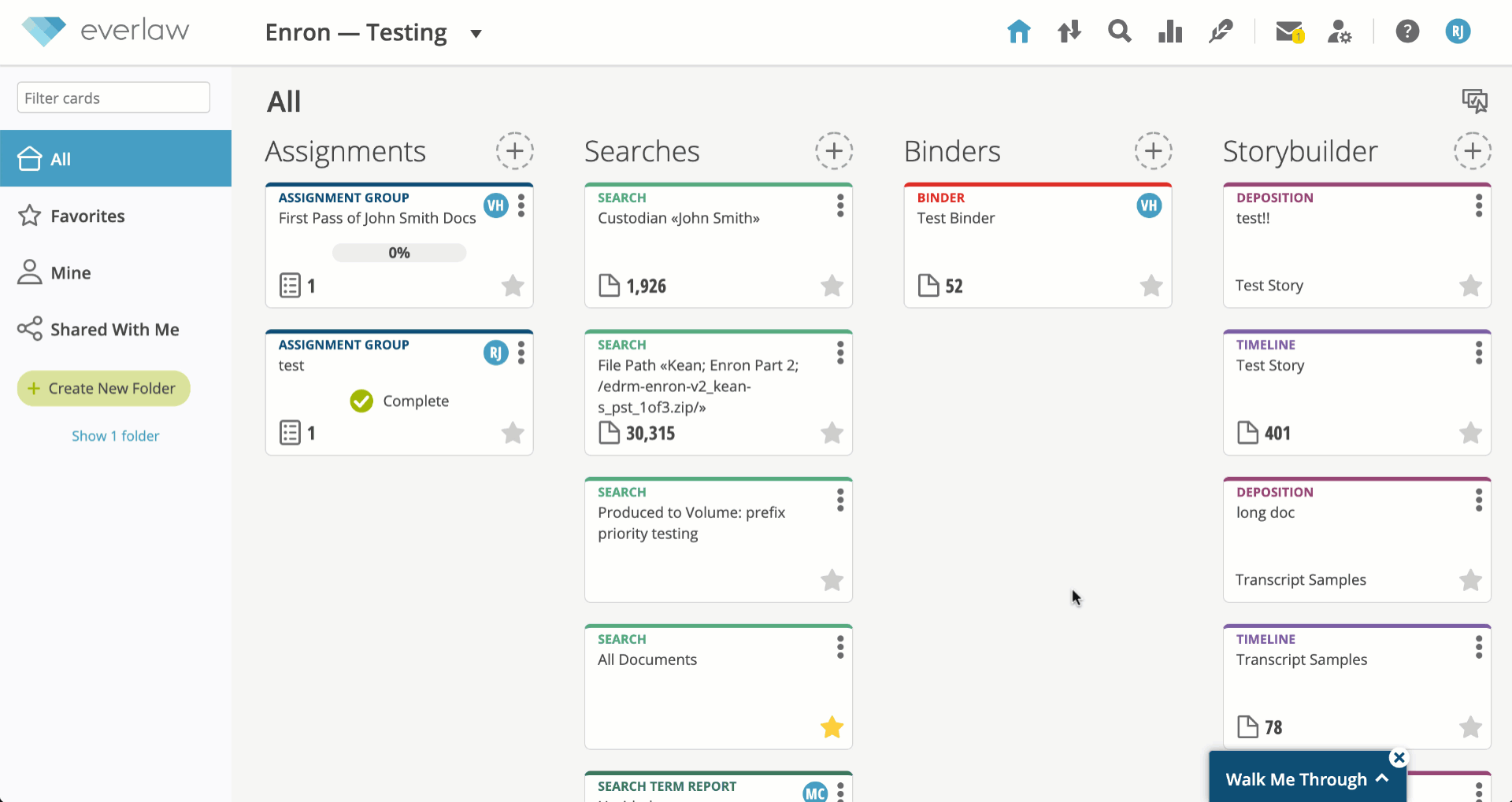The height and width of the screenshot is (802, 1512).
Task: Open the message center envelope icon
Action: point(1289,31)
